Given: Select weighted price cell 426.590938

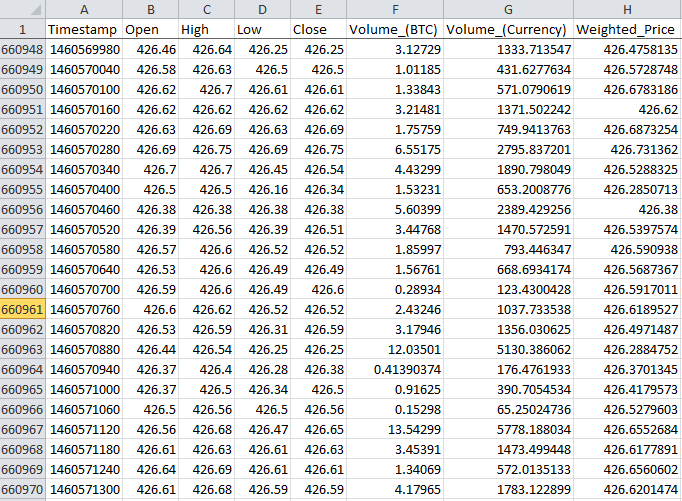Looking at the screenshot, I should pyautogui.click(x=628, y=250).
